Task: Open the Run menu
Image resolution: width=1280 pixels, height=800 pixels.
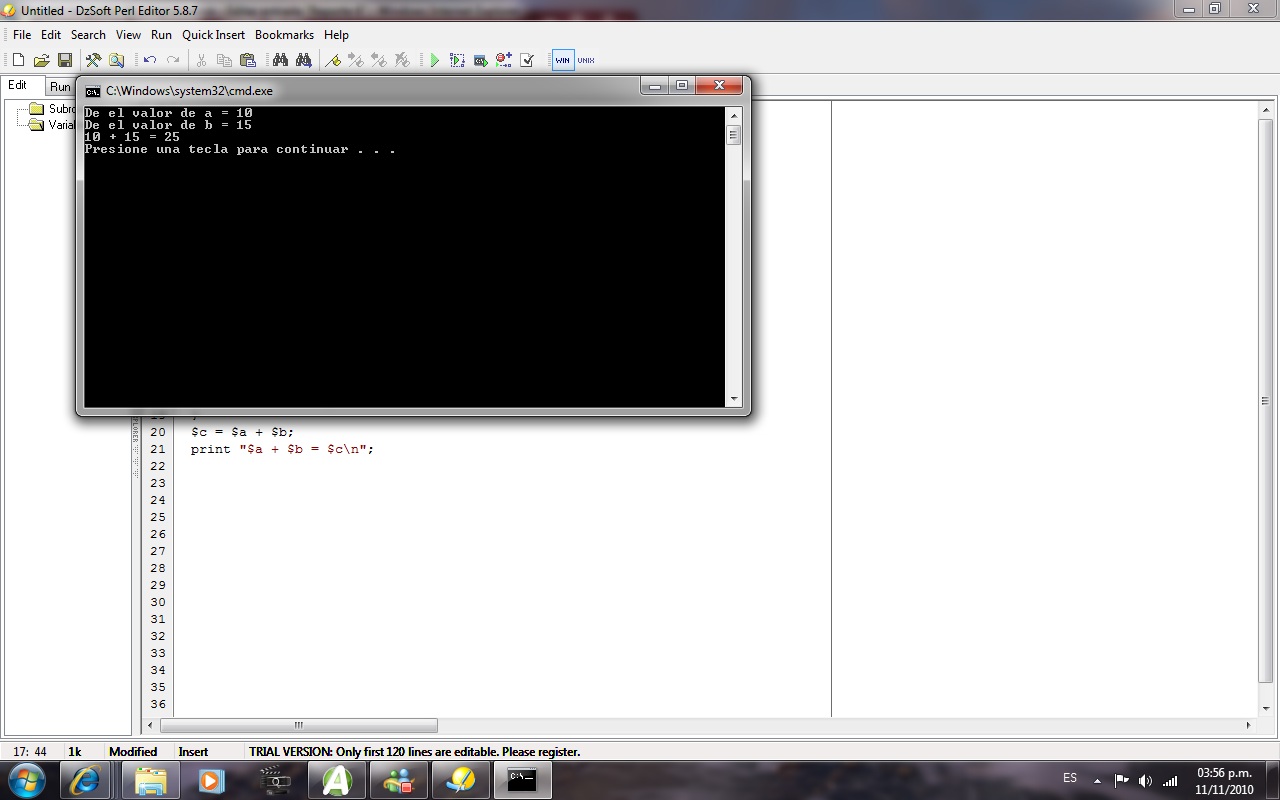Action: click(161, 35)
